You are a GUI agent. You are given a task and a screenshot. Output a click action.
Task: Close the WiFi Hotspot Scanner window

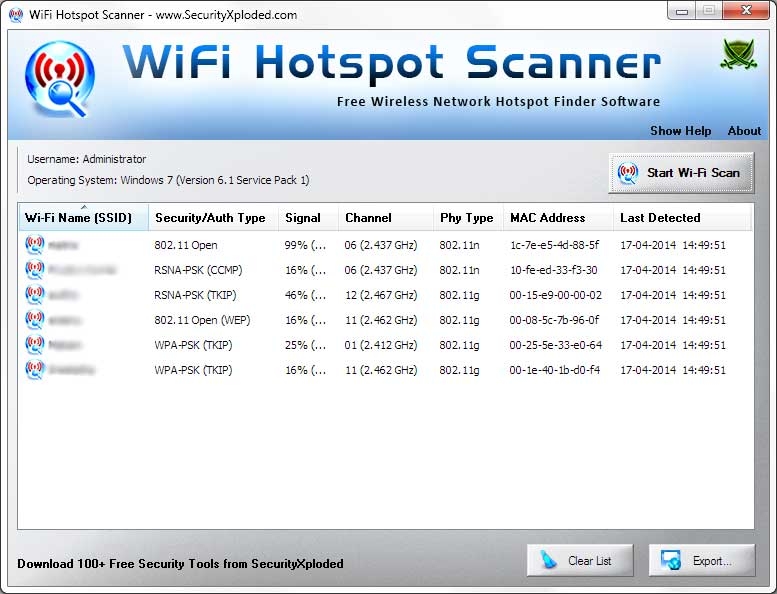(746, 10)
